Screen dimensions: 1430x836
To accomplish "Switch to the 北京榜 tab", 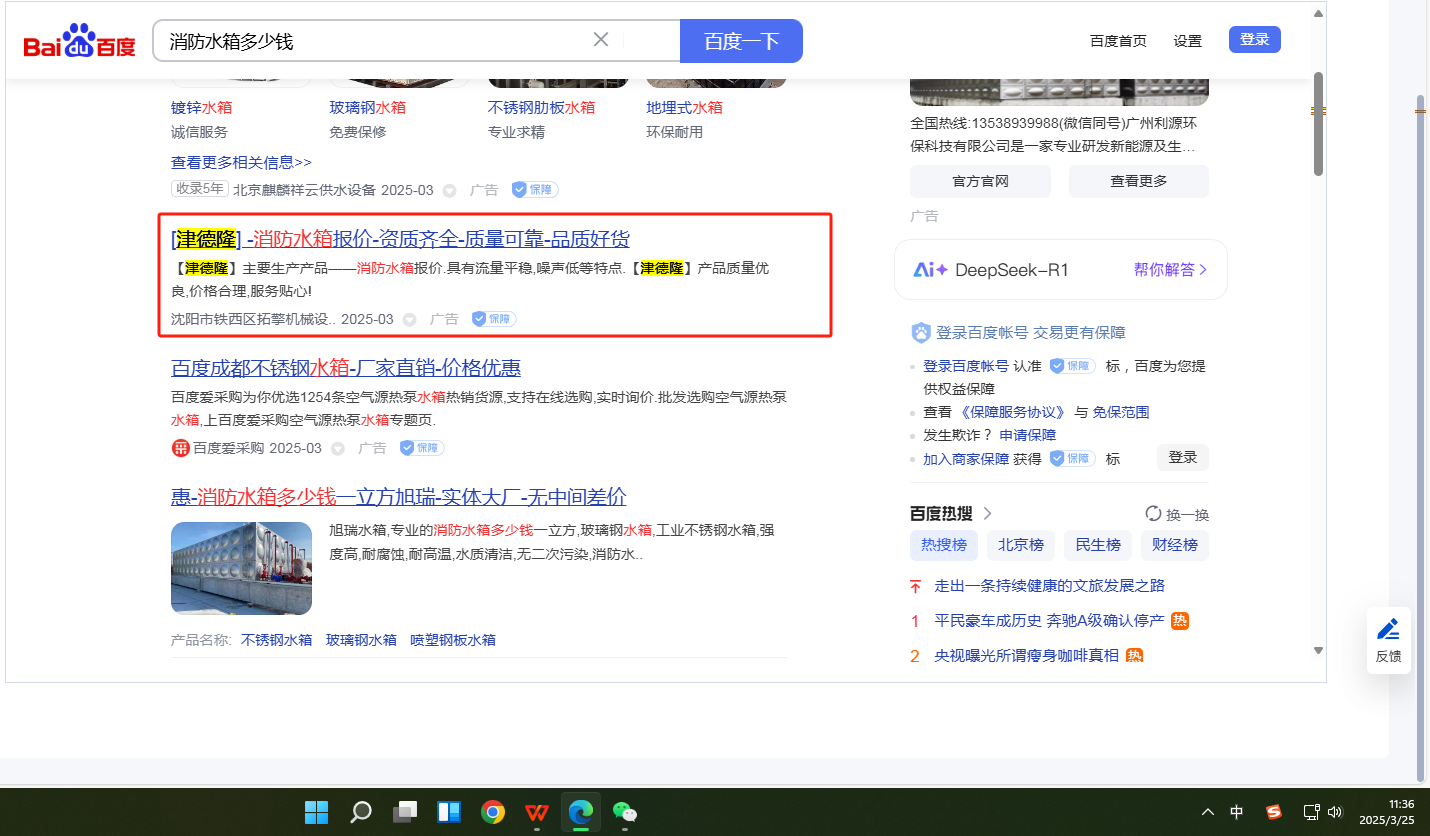I will coord(1021,545).
